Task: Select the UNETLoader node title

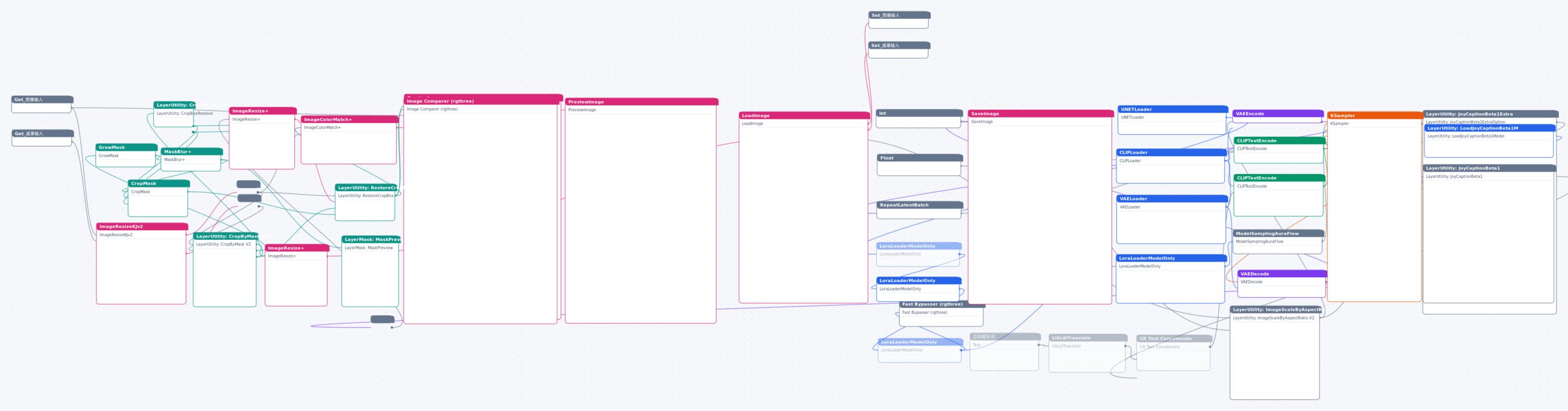Action: click(x=1173, y=110)
